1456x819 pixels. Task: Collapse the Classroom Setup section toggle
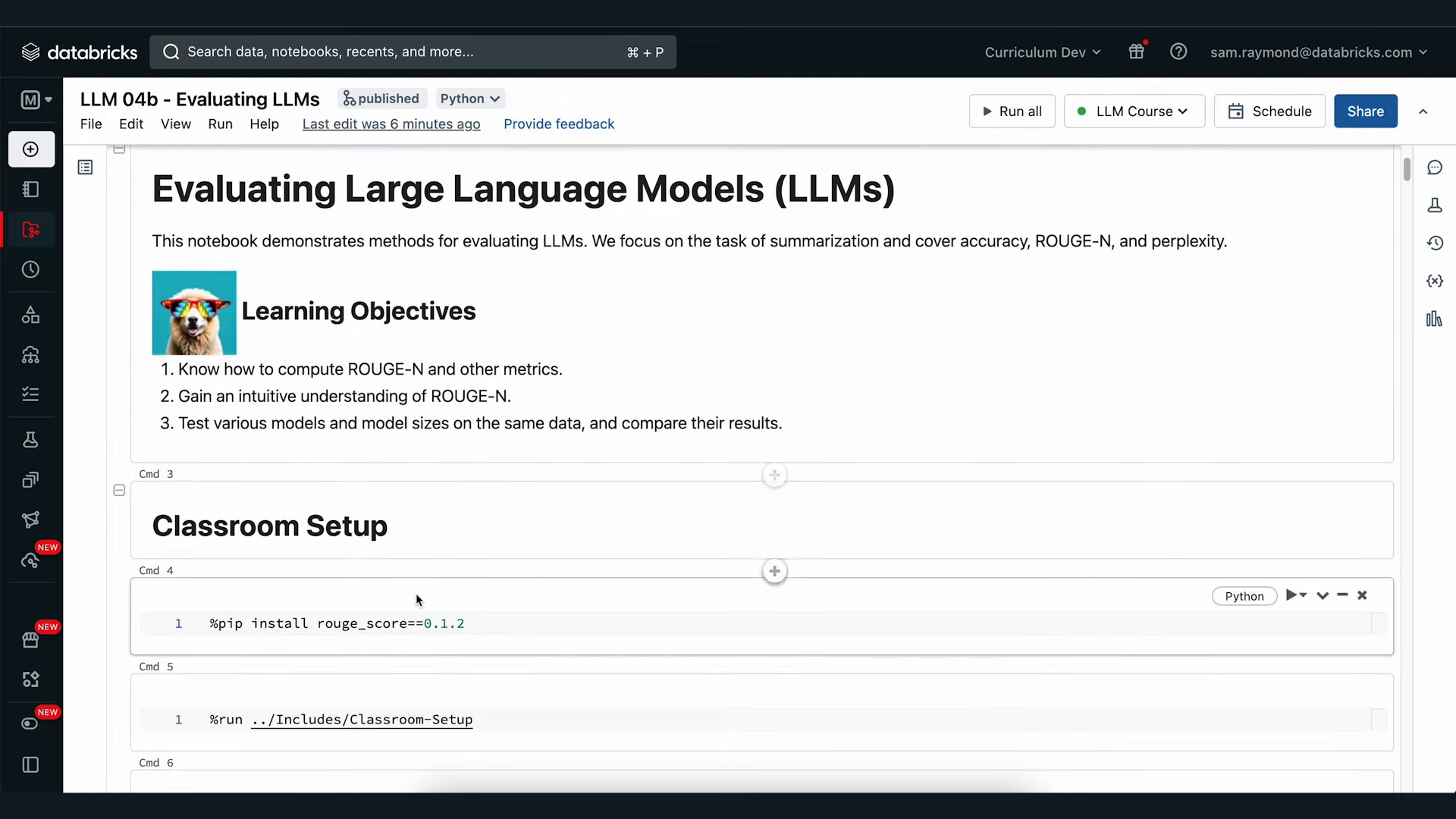[119, 491]
